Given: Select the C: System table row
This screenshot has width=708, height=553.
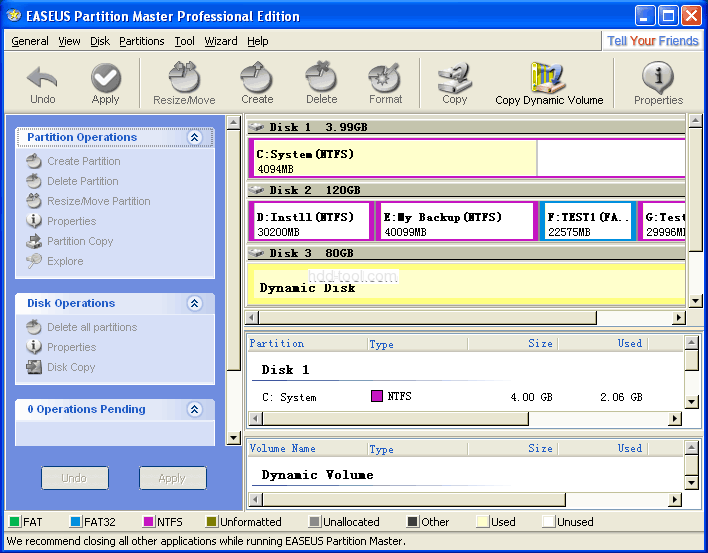Looking at the screenshot, I should (x=465, y=397).
